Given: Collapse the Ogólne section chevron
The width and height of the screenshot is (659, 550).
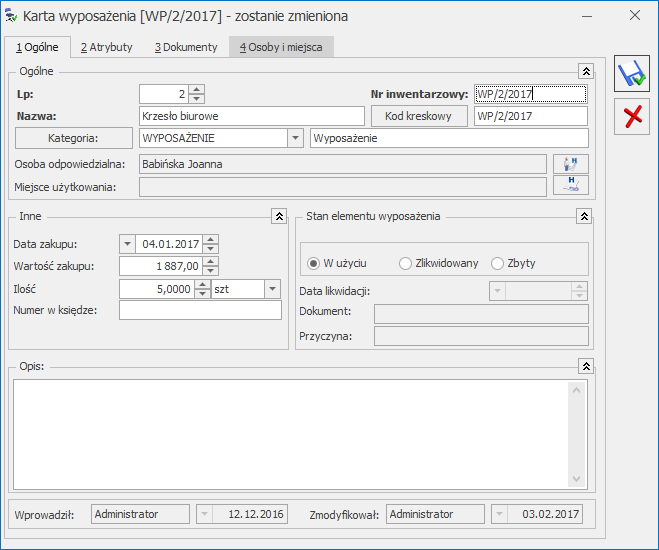Looking at the screenshot, I should [586, 72].
